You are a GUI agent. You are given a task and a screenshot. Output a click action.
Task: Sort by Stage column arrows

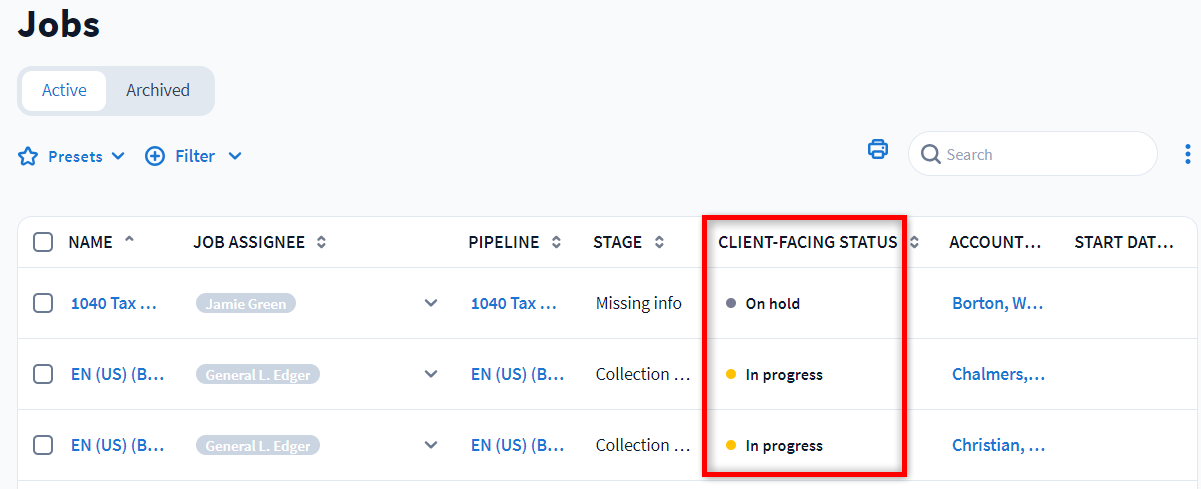tap(659, 242)
